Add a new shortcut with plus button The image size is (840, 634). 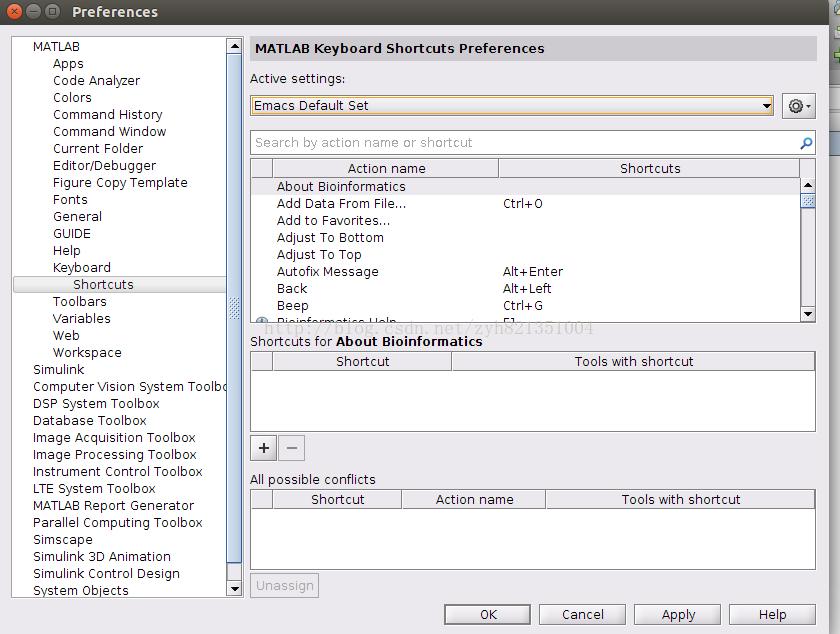click(264, 448)
